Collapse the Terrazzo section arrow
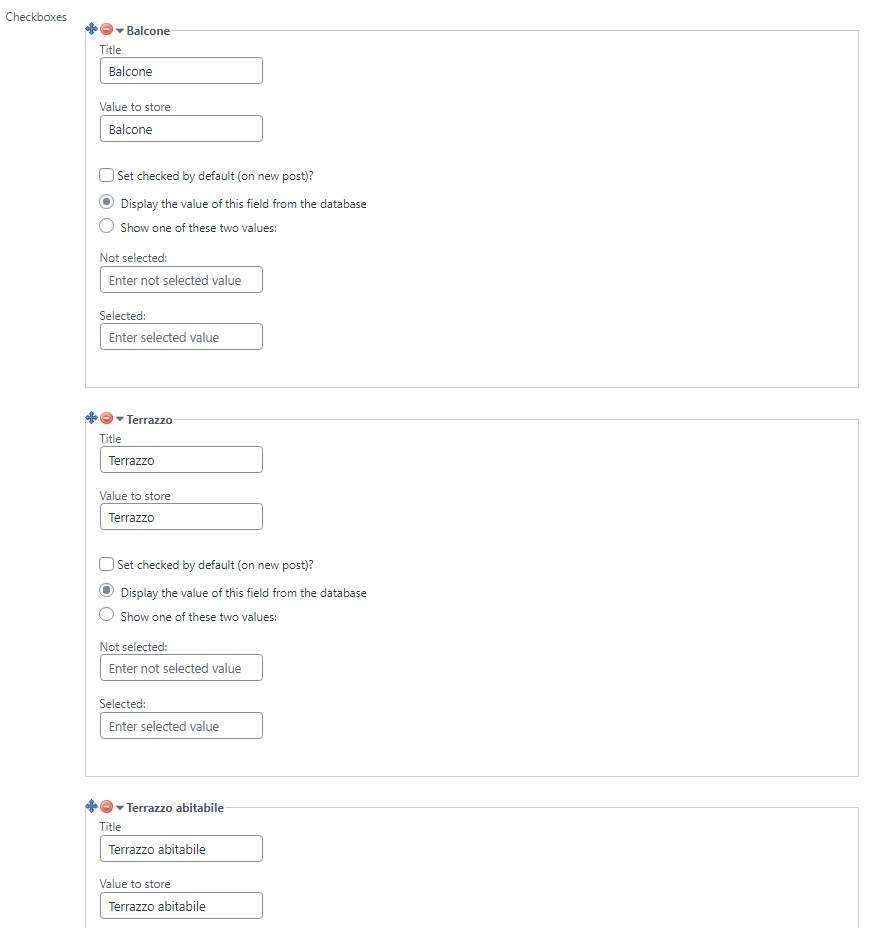Image resolution: width=871 pixels, height=928 pixels. [120, 420]
